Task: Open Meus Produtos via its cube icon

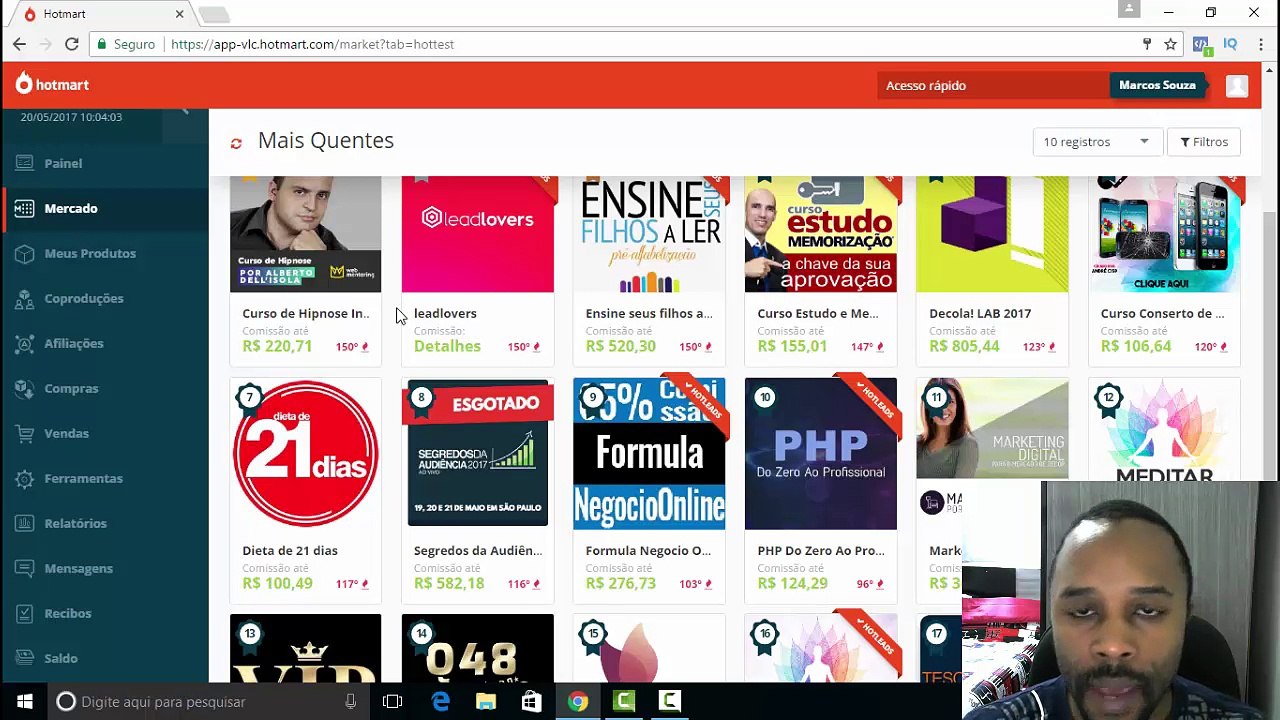Action: pos(25,253)
